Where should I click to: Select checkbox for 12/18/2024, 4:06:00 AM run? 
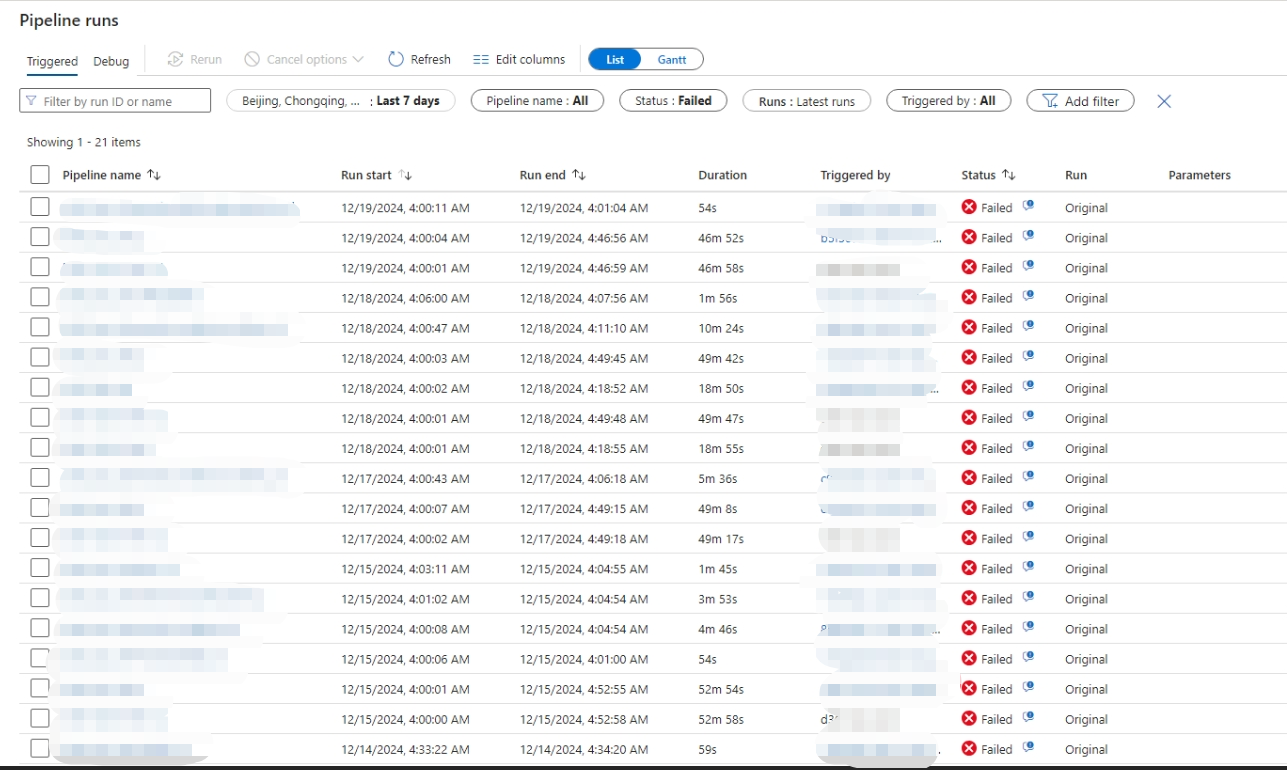[x=40, y=297]
